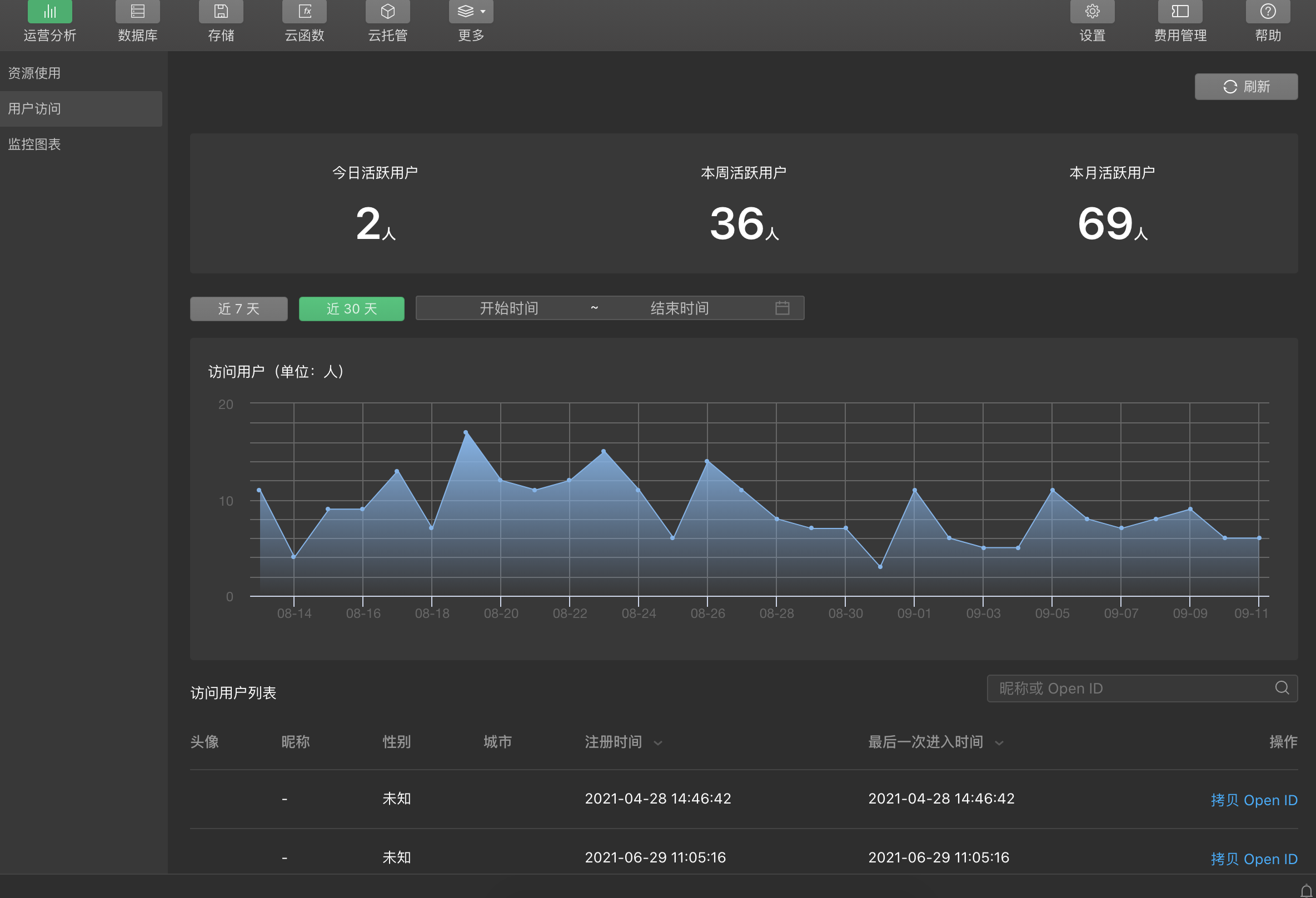Click the calendar icon in date range

tap(782, 308)
